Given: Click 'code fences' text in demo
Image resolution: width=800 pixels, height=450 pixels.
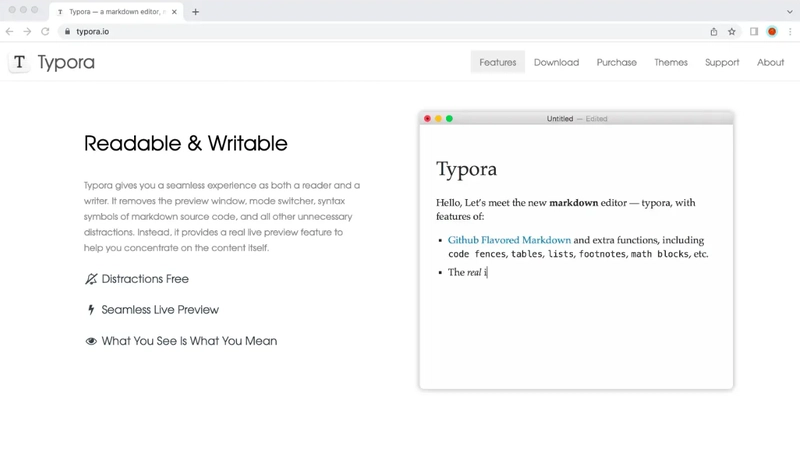Looking at the screenshot, I should coord(477,254).
